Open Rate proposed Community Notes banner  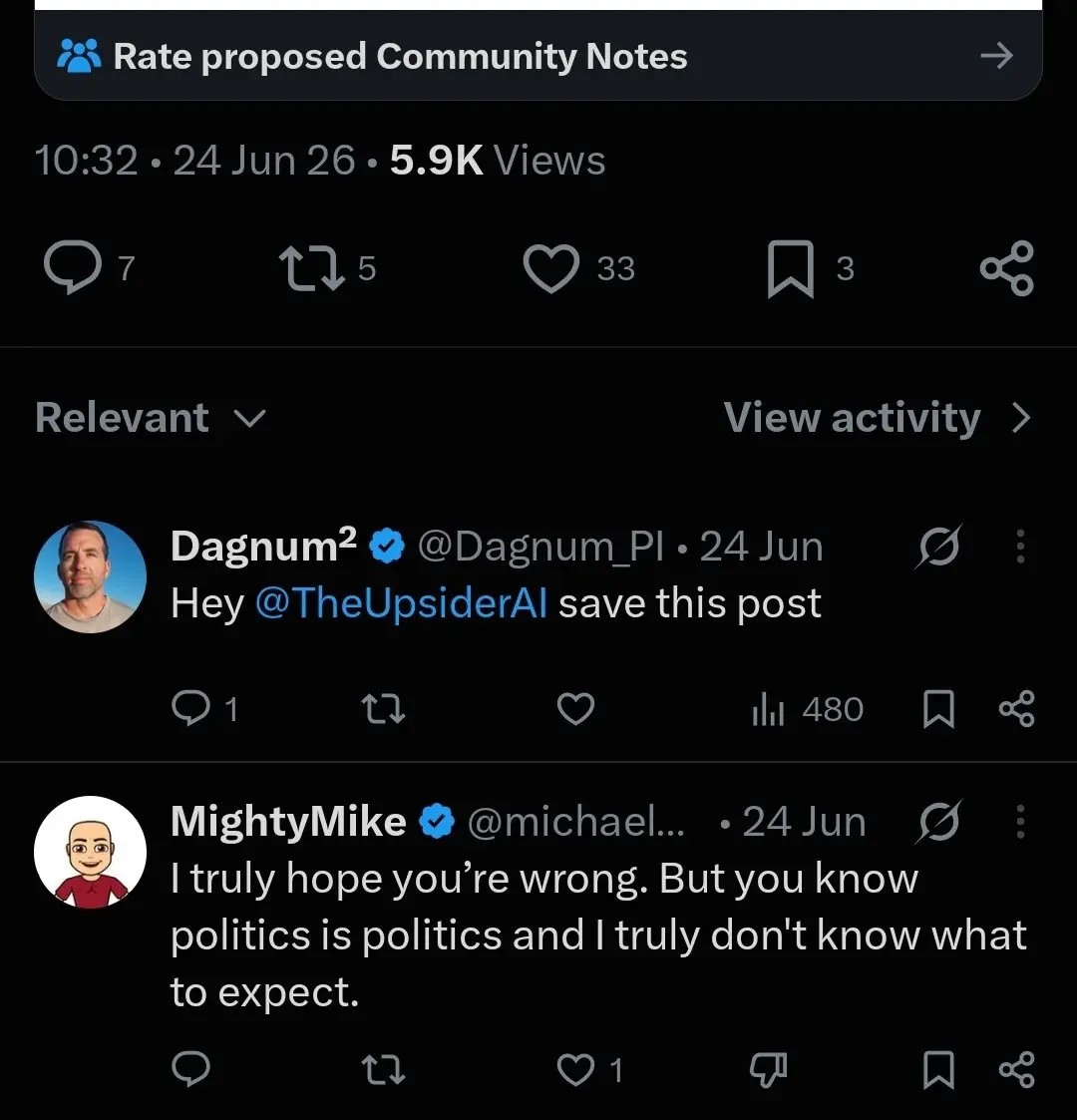click(x=538, y=56)
